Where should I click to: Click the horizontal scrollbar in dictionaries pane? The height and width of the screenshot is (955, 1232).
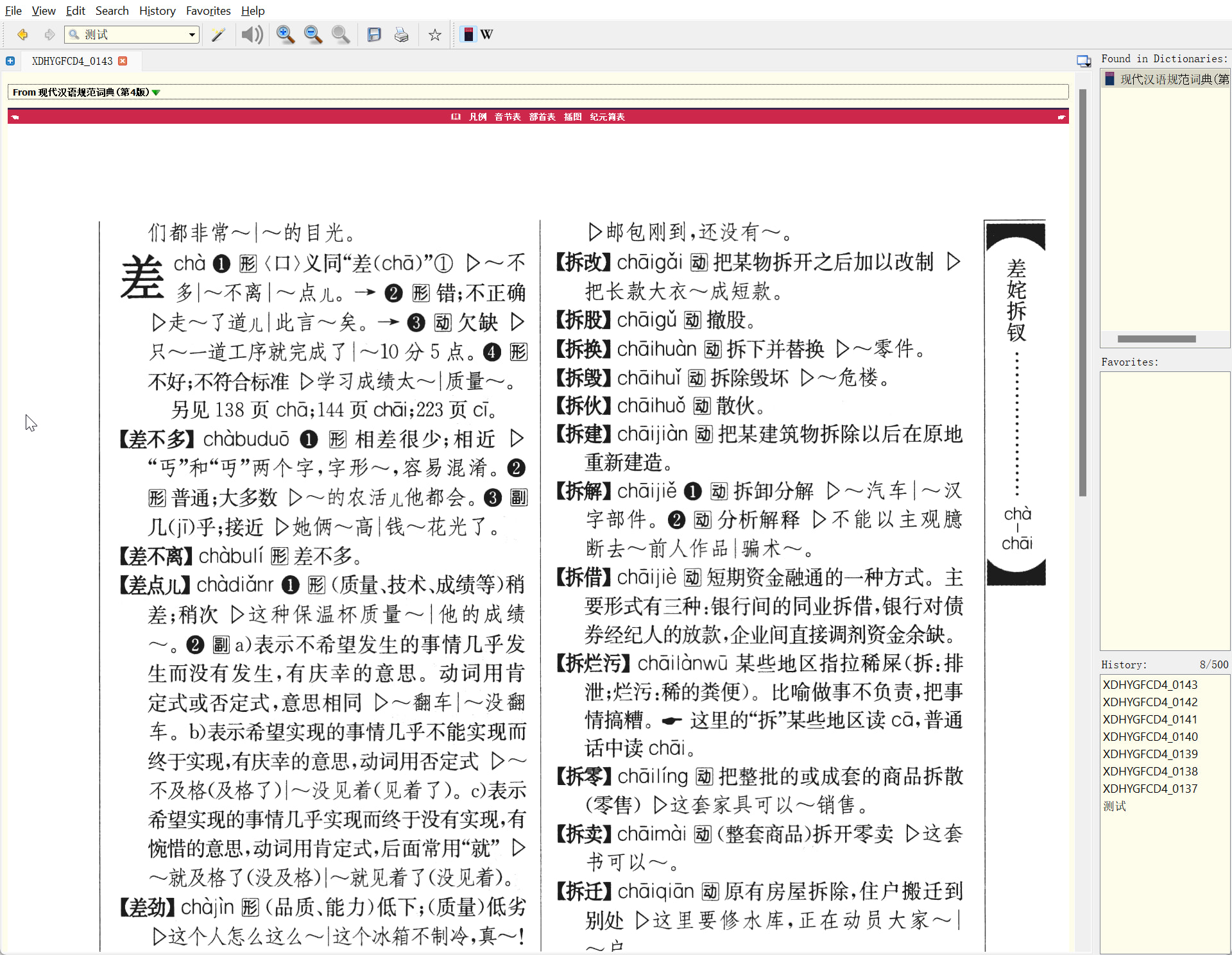(1156, 339)
